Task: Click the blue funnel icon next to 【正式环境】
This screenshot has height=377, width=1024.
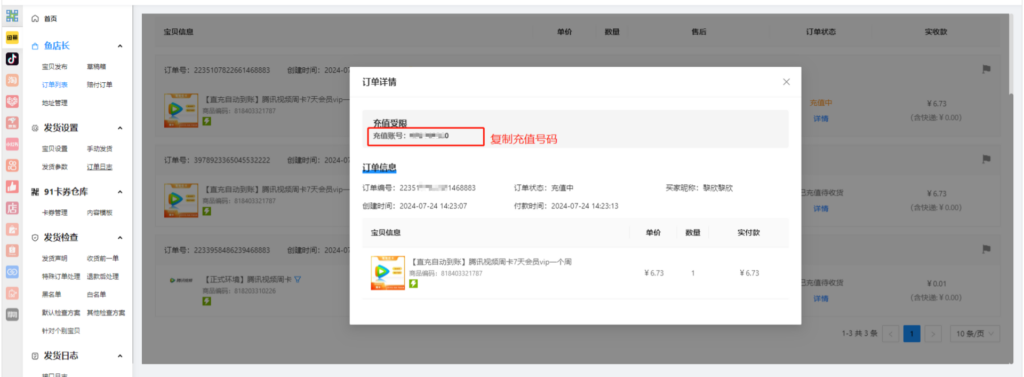Action: [x=297, y=280]
